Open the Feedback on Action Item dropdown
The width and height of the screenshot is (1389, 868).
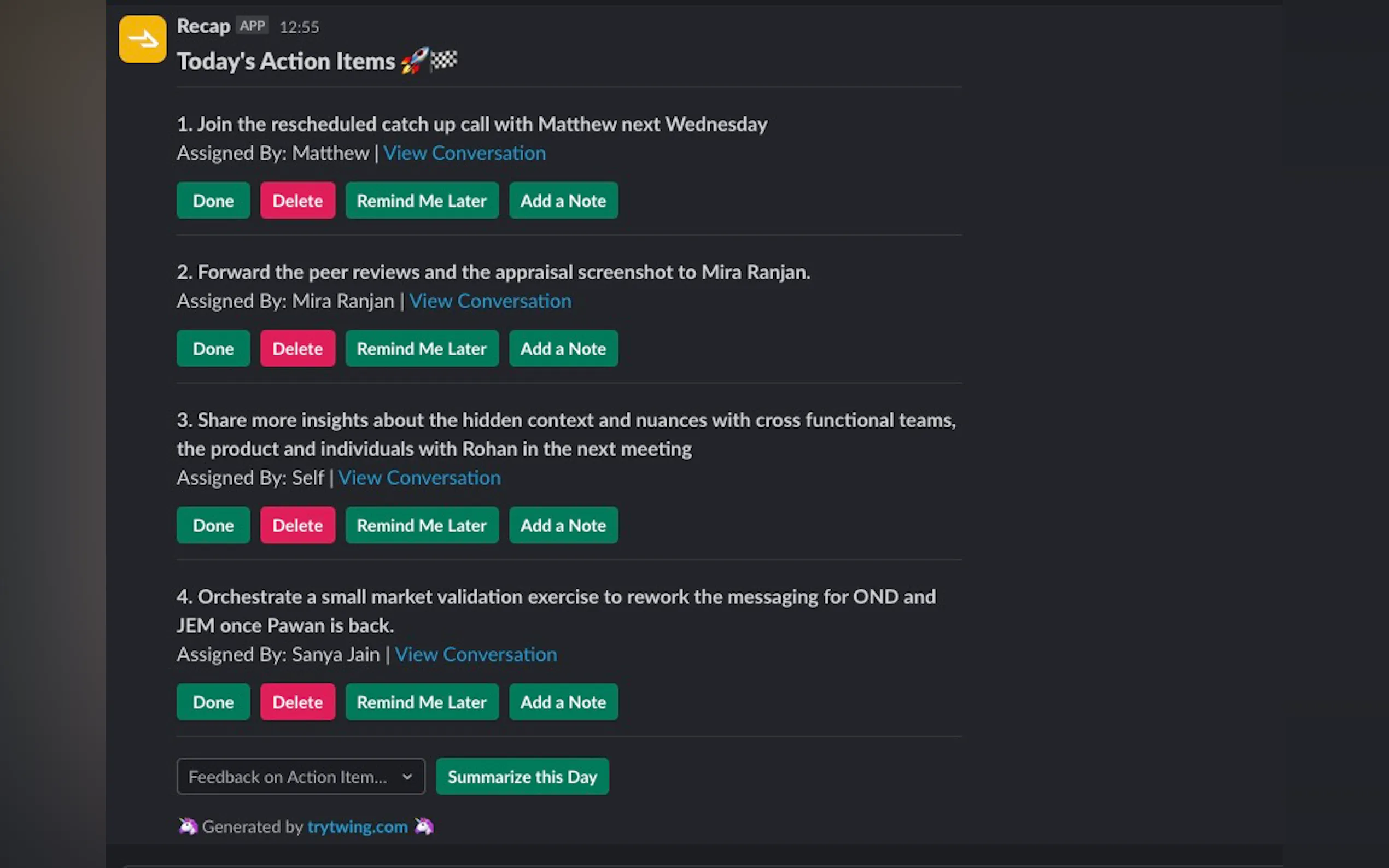(300, 776)
